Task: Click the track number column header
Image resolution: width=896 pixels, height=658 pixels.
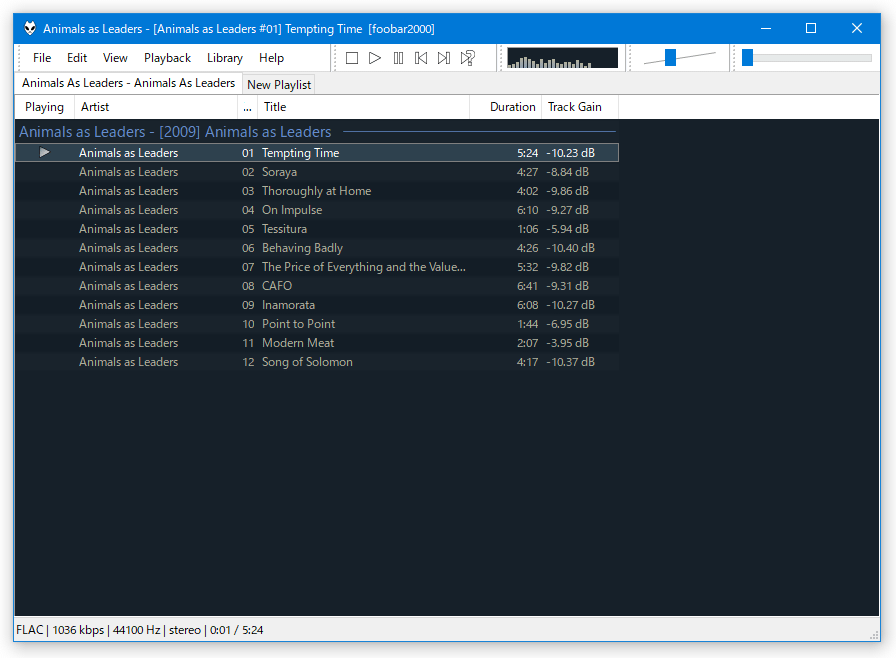Action: click(247, 107)
